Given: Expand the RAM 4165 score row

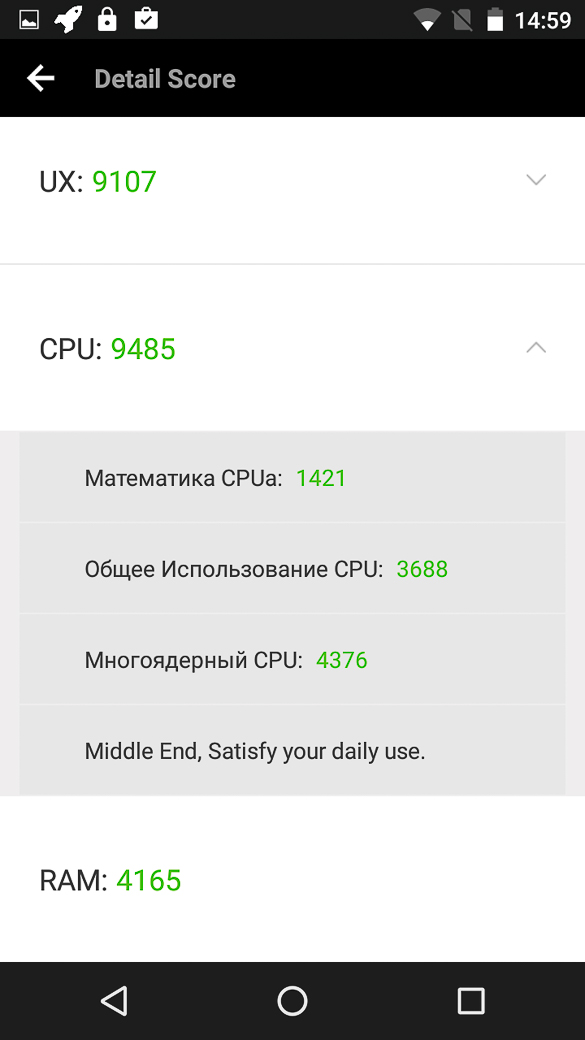Looking at the screenshot, I should click(292, 879).
